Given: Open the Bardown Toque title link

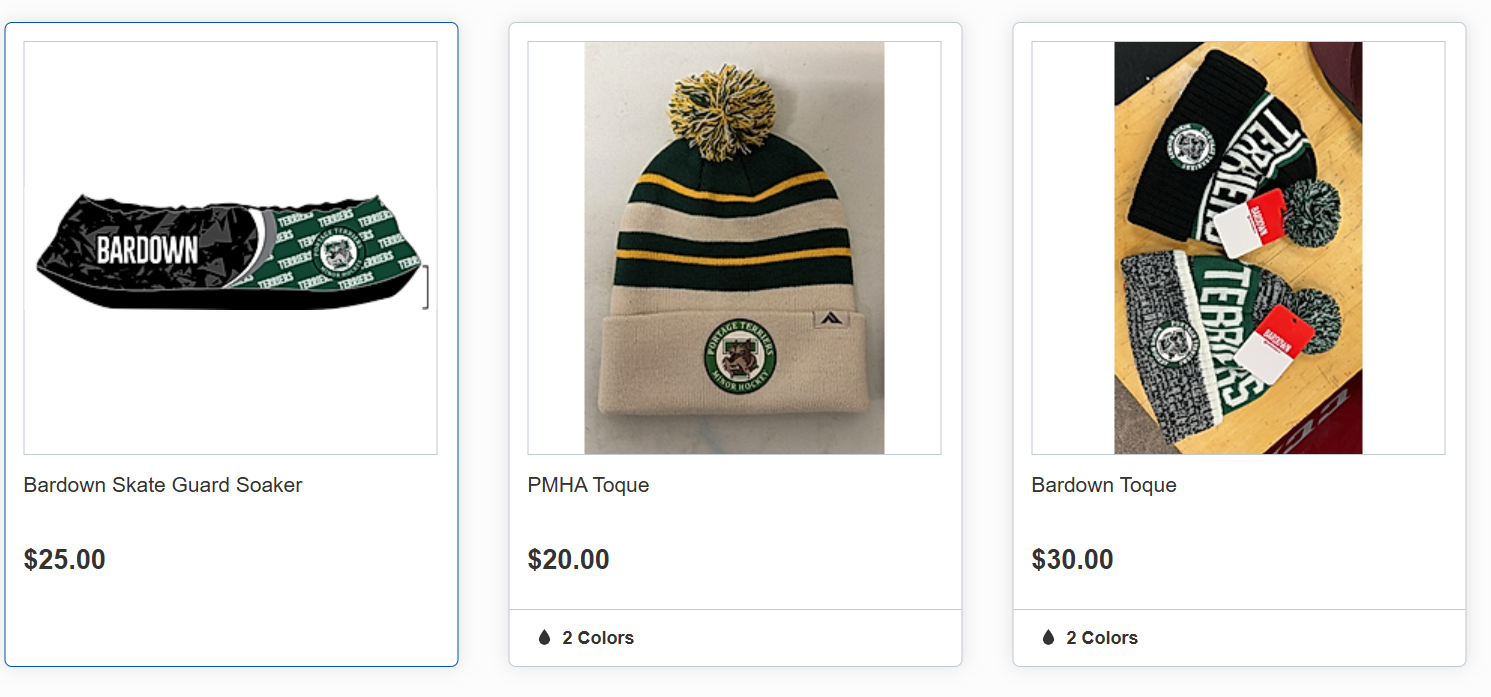Looking at the screenshot, I should pos(1104,485).
